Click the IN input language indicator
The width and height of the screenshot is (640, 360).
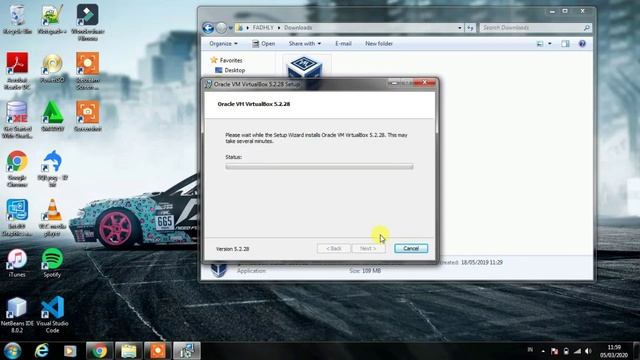[x=530, y=350]
